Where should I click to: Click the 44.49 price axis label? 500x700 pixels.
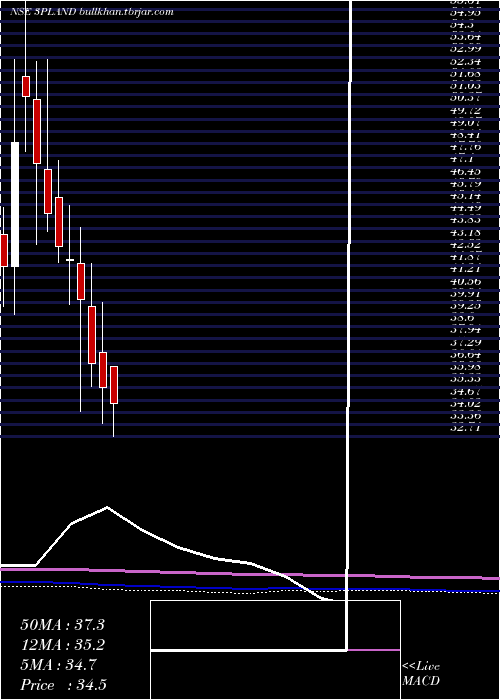pos(464,208)
